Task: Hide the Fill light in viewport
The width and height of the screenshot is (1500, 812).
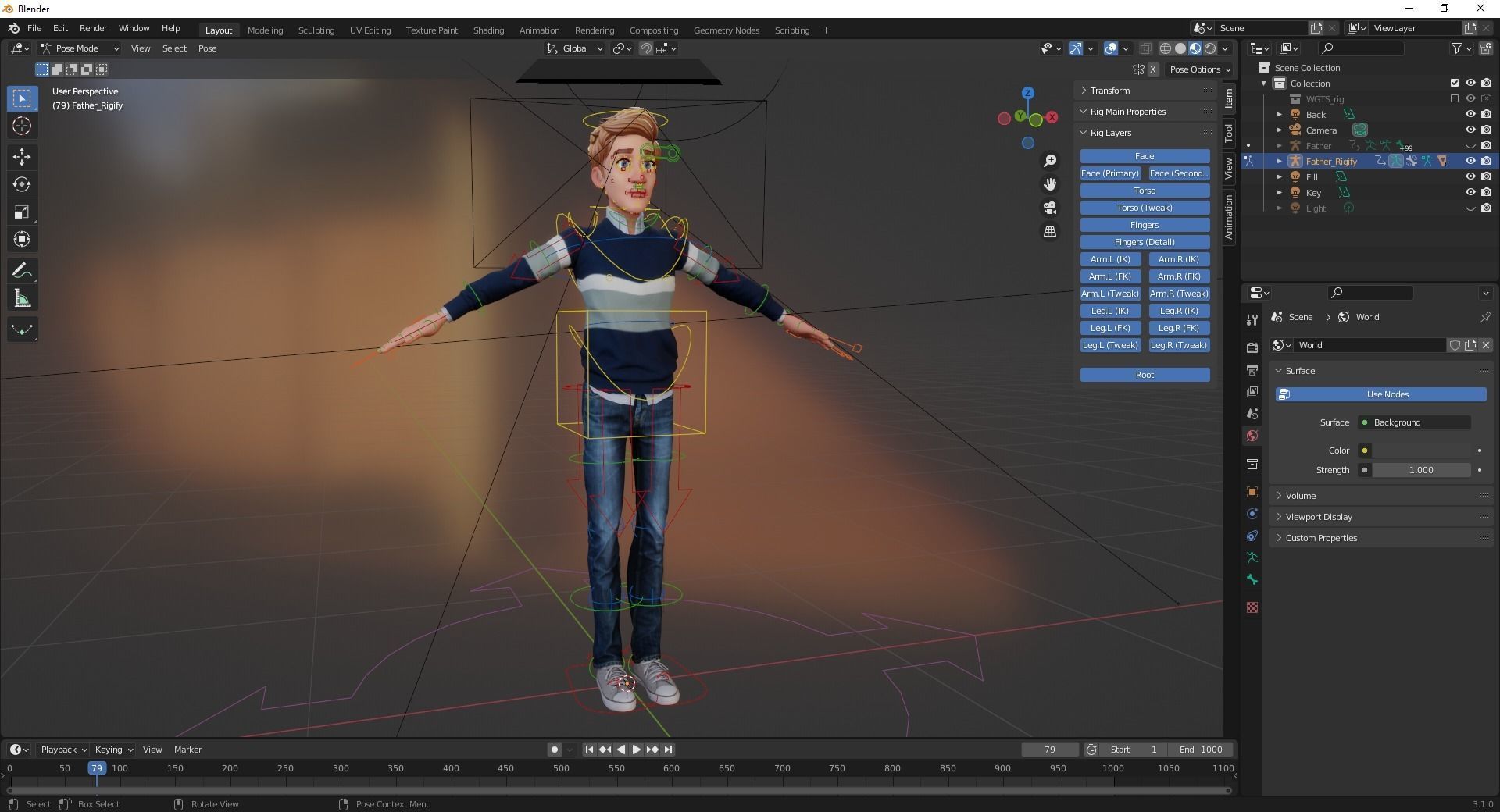Action: click(x=1470, y=176)
